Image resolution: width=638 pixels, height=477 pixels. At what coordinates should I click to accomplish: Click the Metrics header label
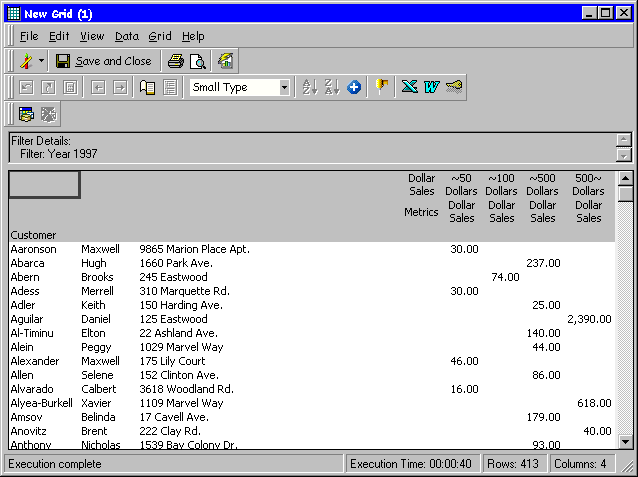(x=421, y=212)
